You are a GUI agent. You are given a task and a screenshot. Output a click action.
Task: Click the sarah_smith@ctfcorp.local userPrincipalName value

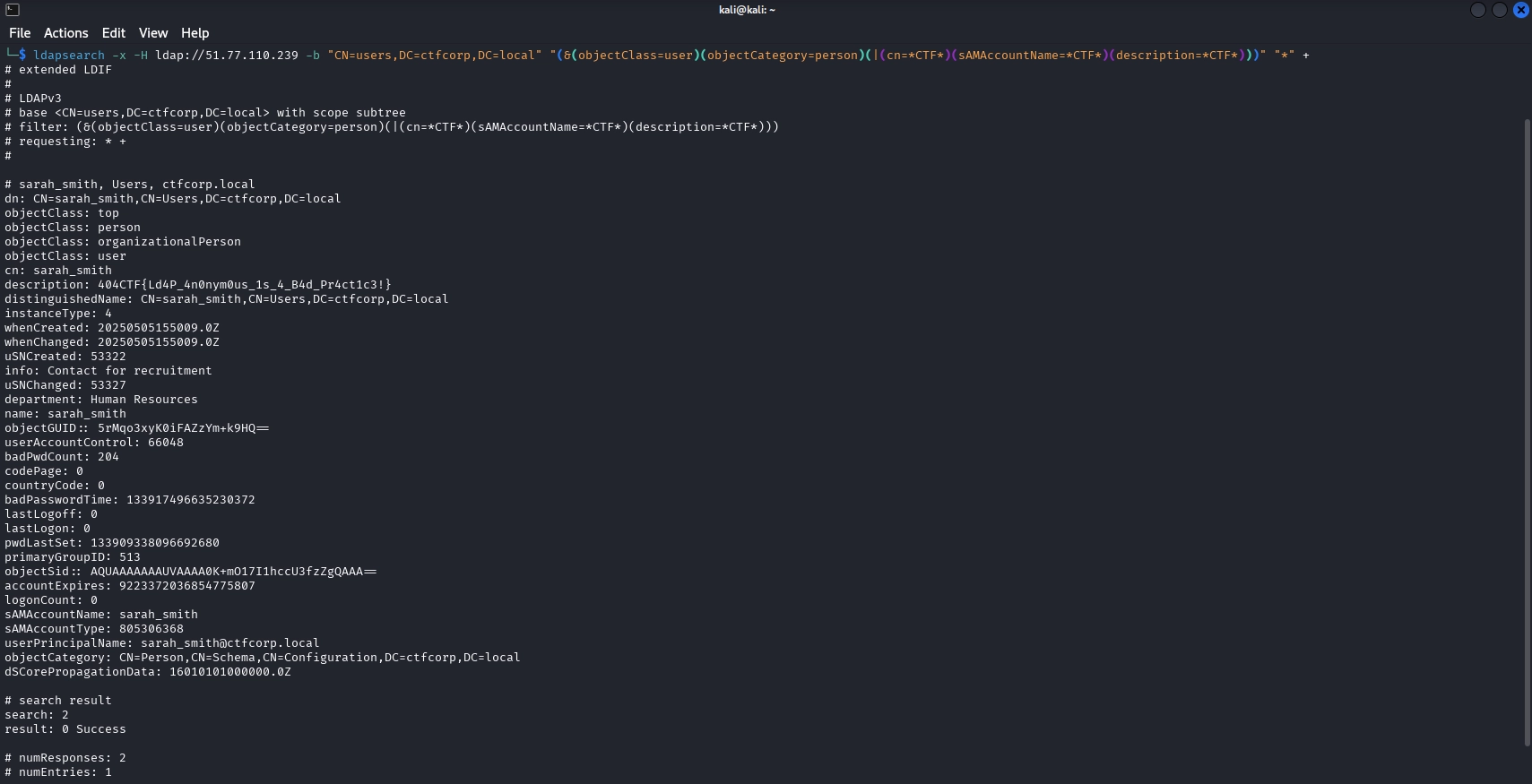(229, 643)
